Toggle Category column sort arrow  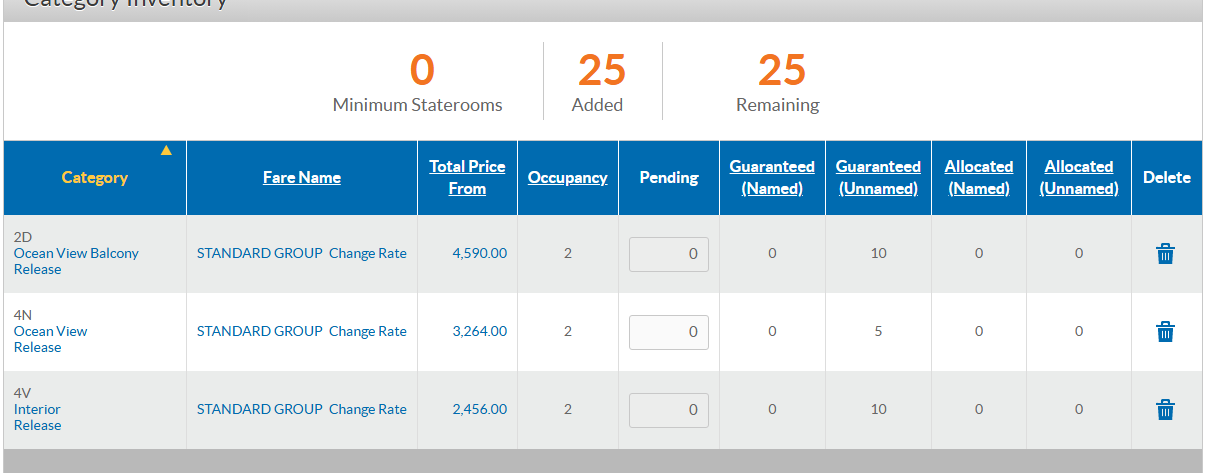[x=166, y=151]
